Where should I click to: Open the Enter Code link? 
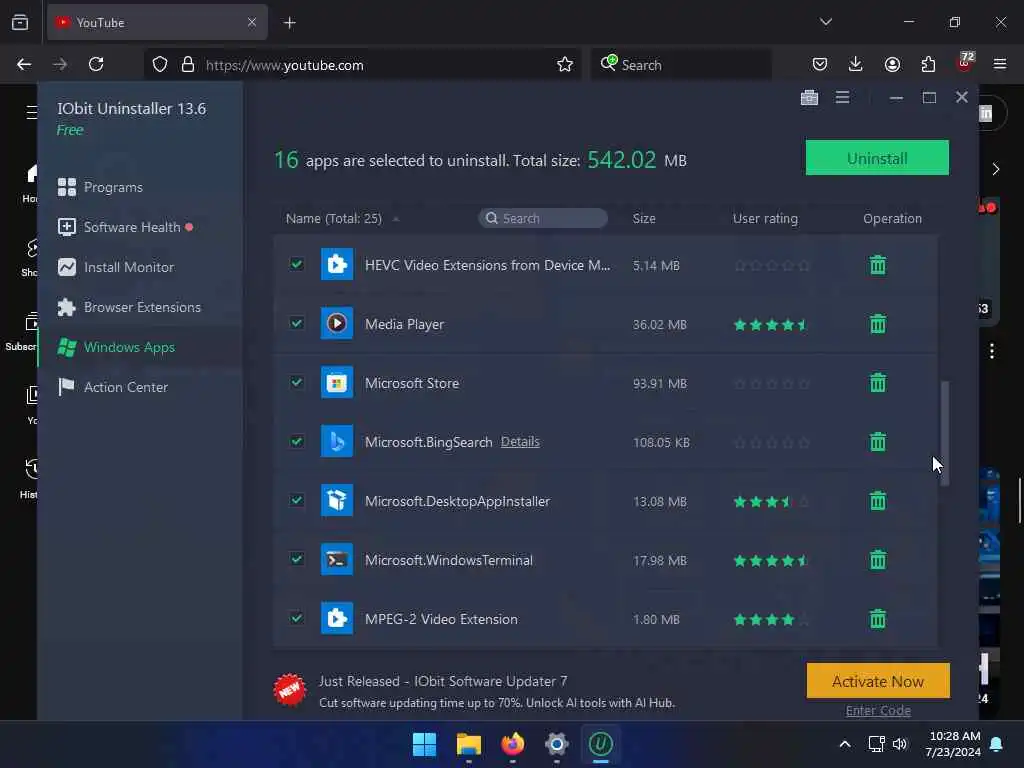pos(878,711)
